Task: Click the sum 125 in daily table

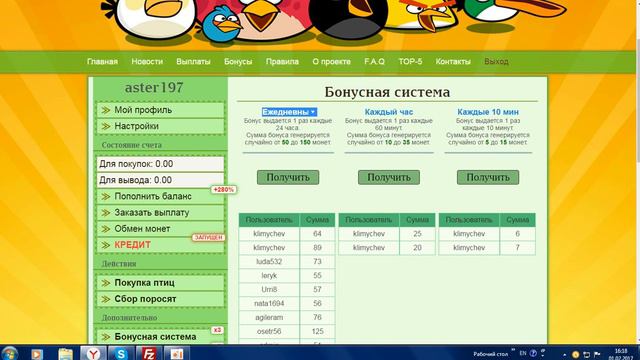Action: point(317,331)
